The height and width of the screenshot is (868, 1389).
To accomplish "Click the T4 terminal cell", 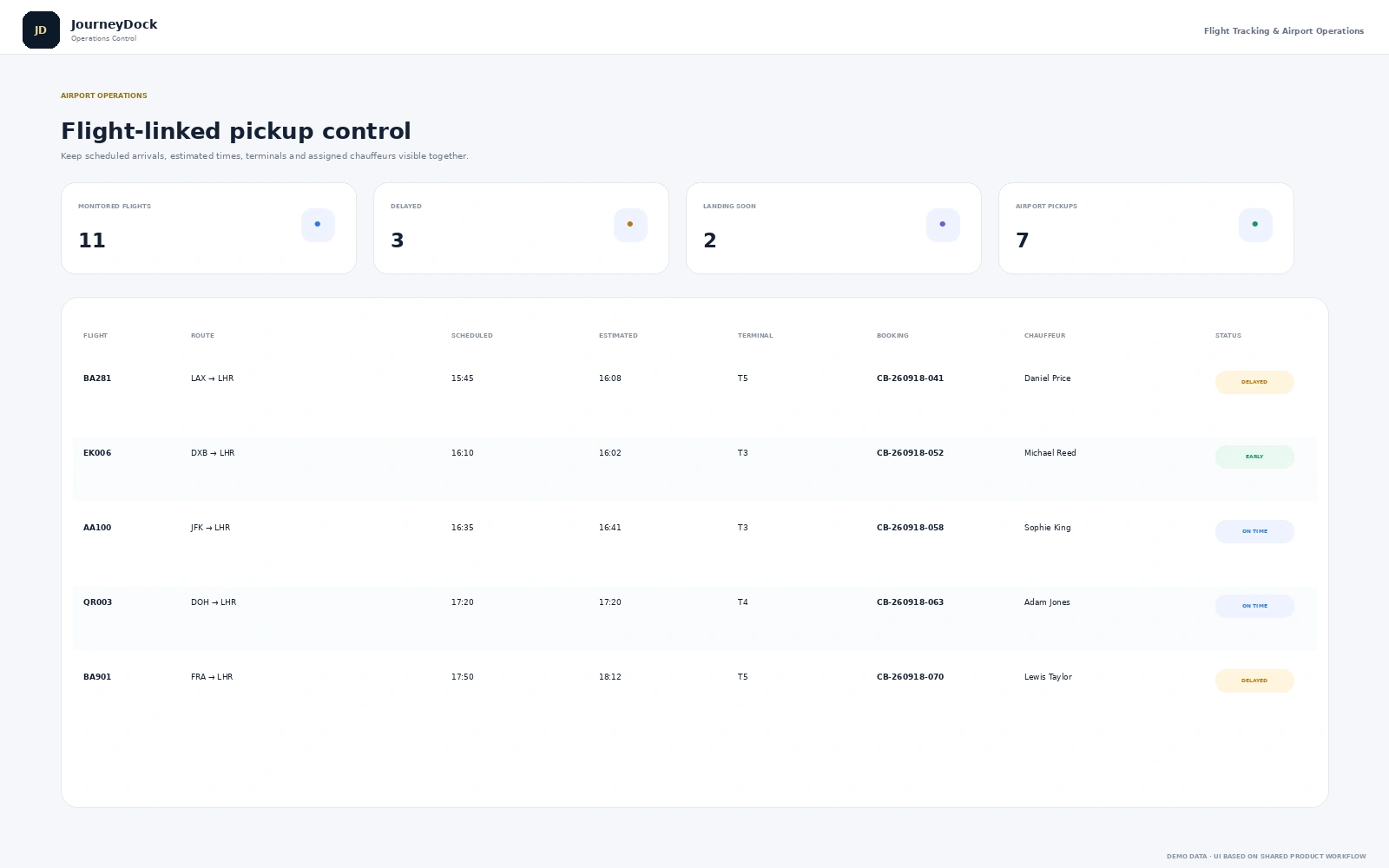I will (x=742, y=602).
